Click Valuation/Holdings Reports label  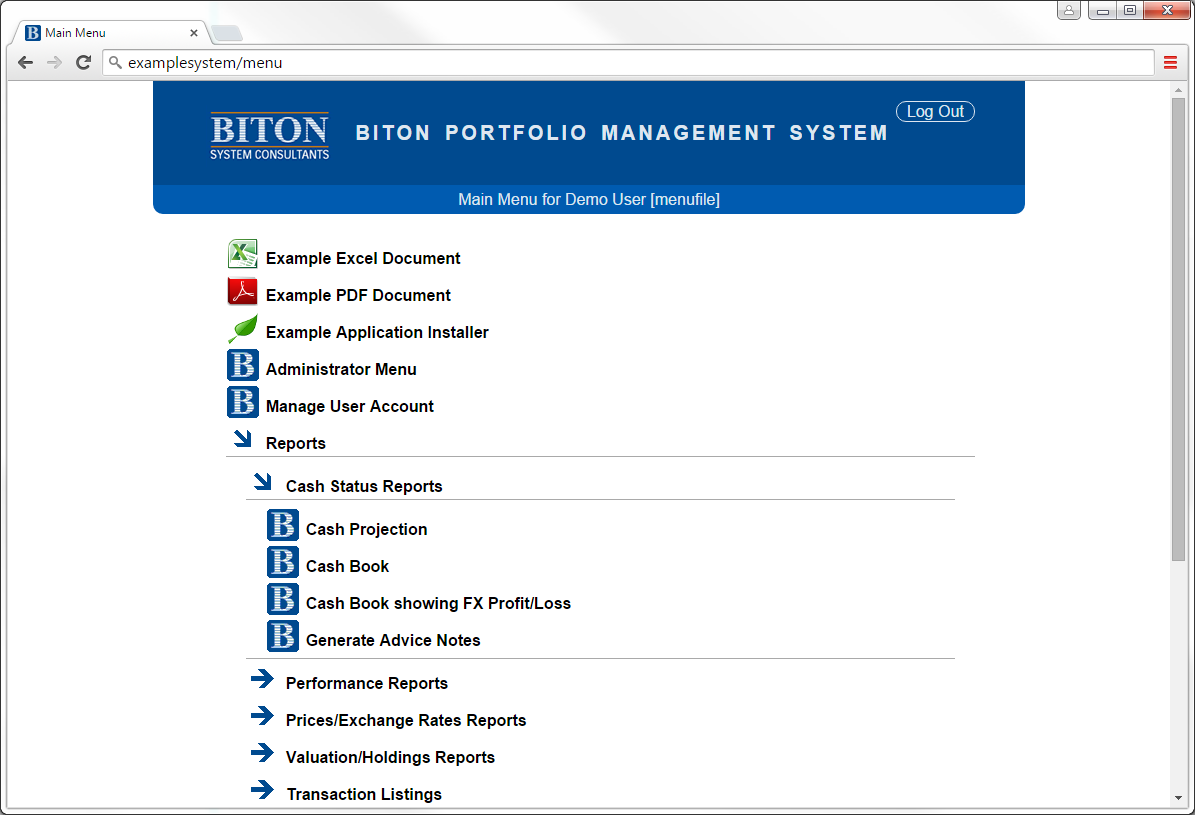pos(390,757)
